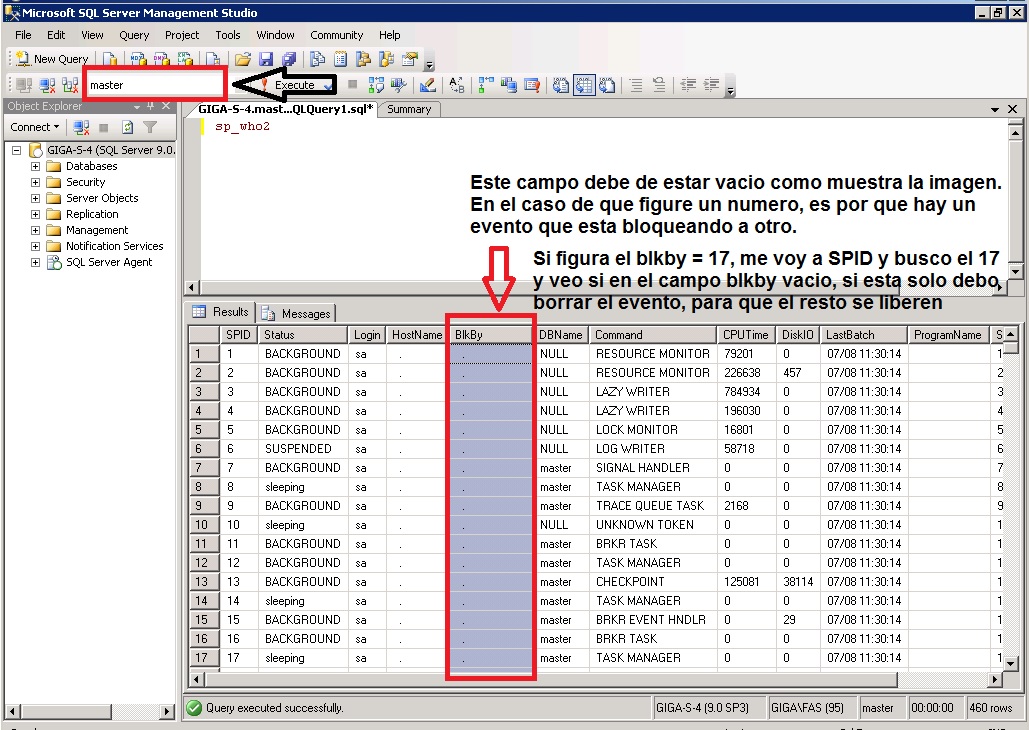
Task: Switch to the Messages tab
Action: click(x=297, y=313)
